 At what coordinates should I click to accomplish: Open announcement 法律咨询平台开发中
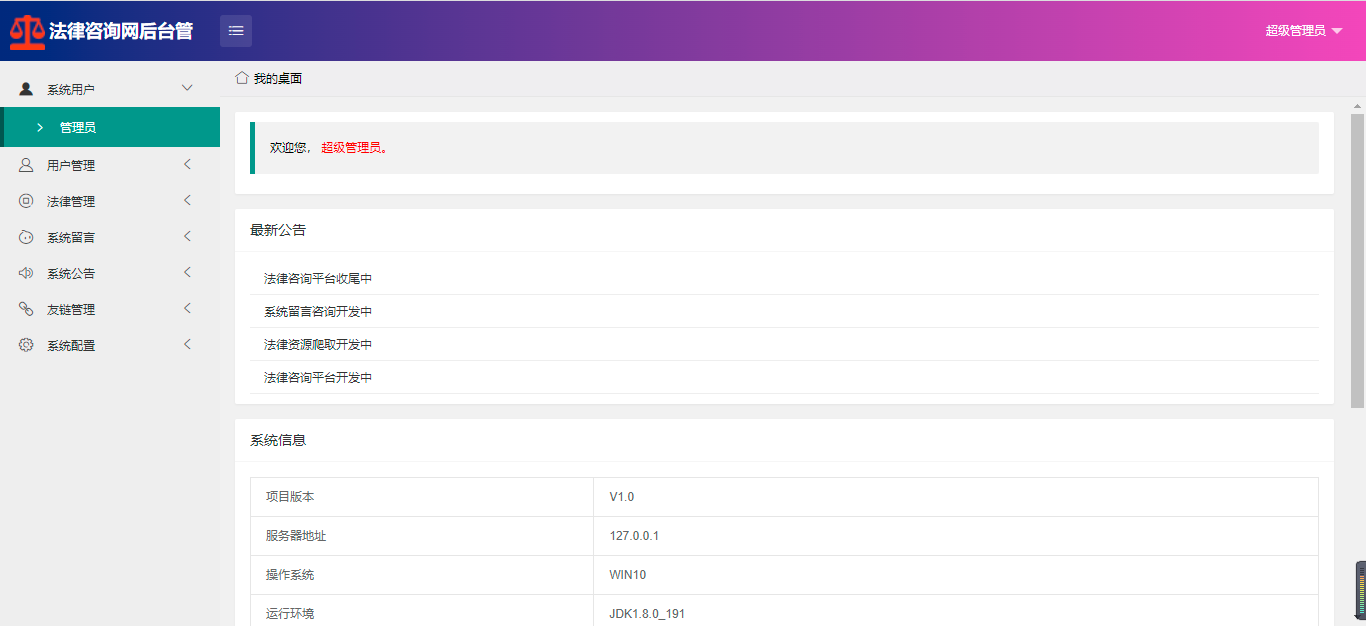[x=318, y=378]
